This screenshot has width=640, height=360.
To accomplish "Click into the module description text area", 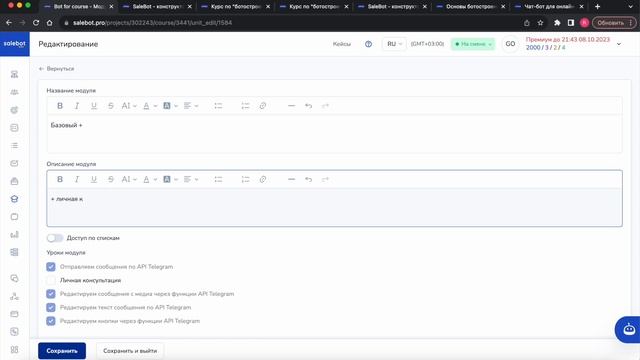I will 334,207.
